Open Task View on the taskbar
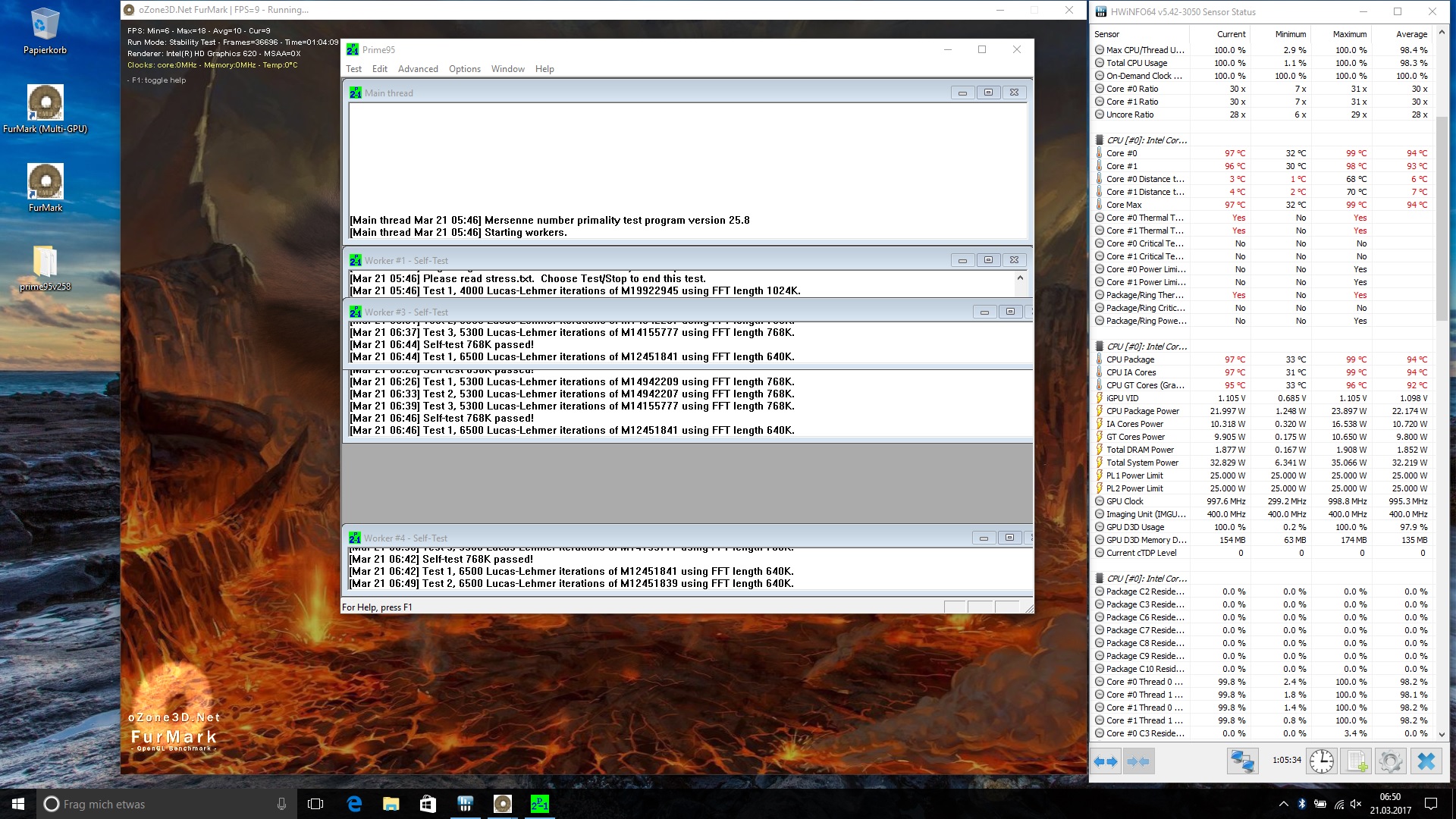 pos(315,804)
